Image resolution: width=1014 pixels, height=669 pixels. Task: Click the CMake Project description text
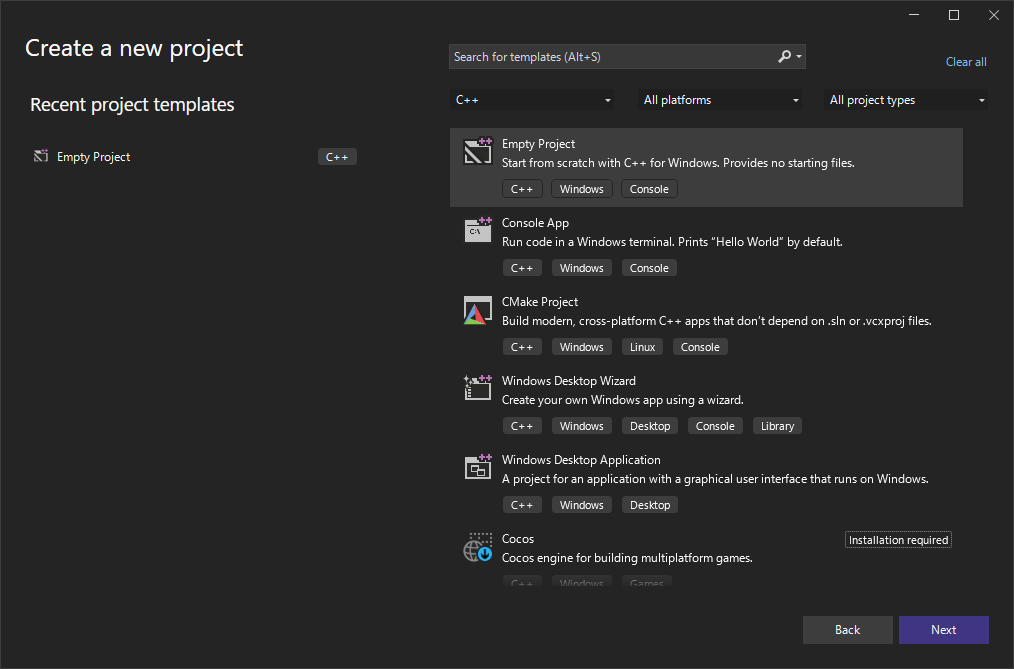pos(717,321)
